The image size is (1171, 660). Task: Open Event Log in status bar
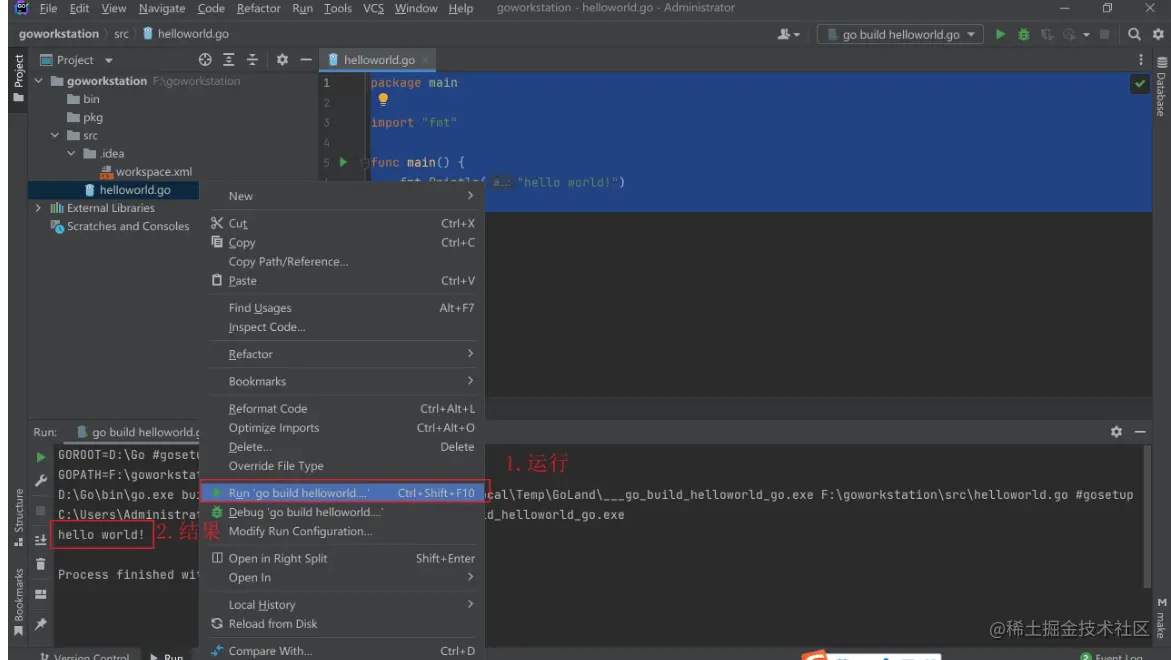[x=1111, y=656]
